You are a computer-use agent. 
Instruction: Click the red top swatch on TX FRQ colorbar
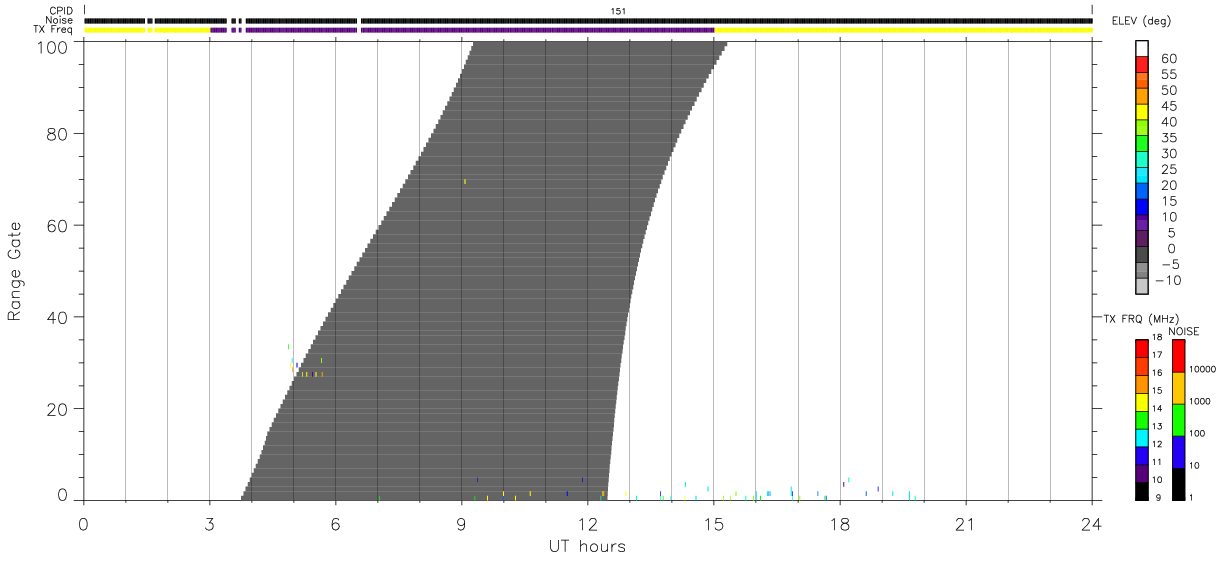tap(1142, 349)
